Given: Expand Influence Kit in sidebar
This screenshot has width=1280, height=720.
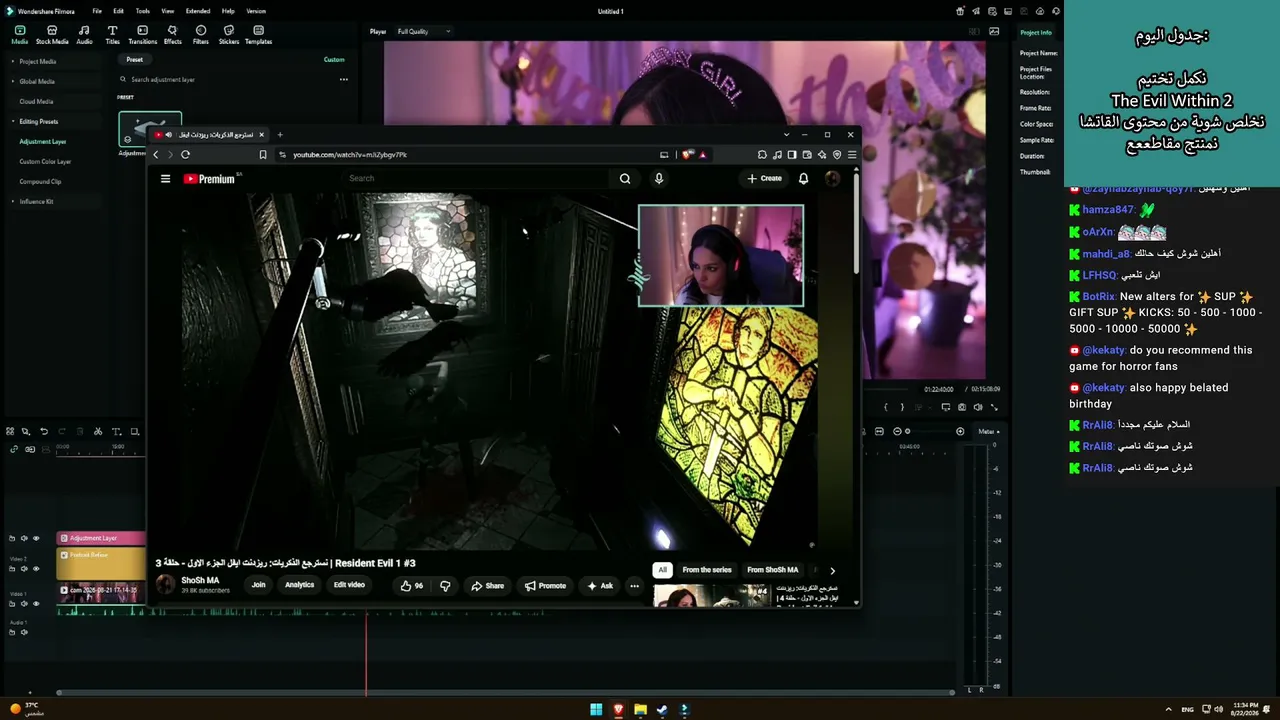Looking at the screenshot, I should tap(13, 202).
